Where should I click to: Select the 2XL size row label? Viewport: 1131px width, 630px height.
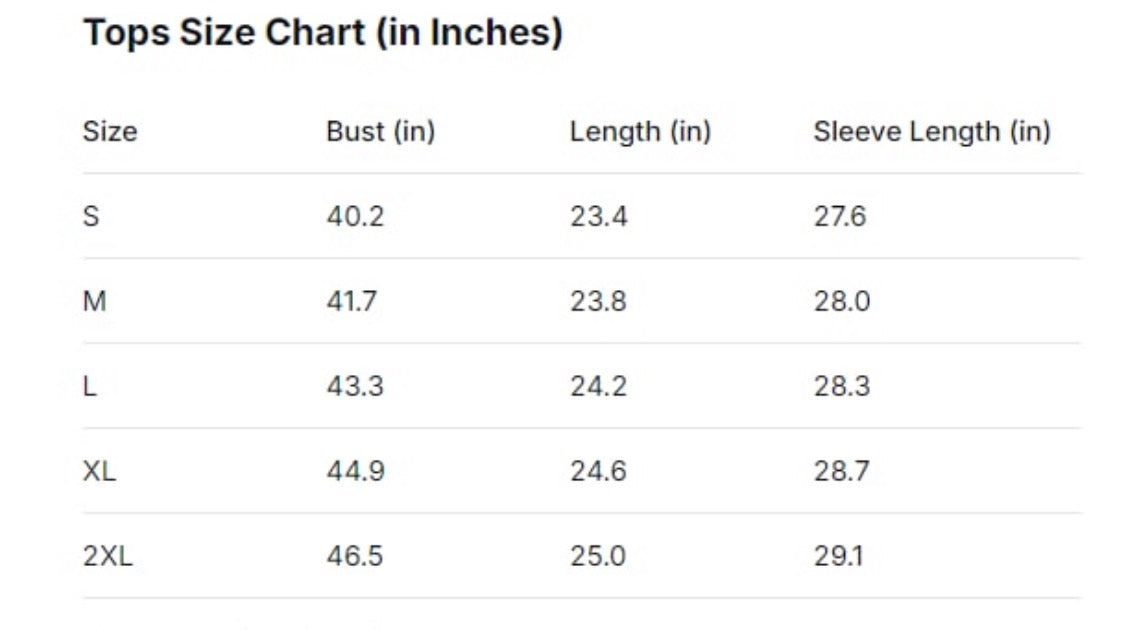point(107,556)
